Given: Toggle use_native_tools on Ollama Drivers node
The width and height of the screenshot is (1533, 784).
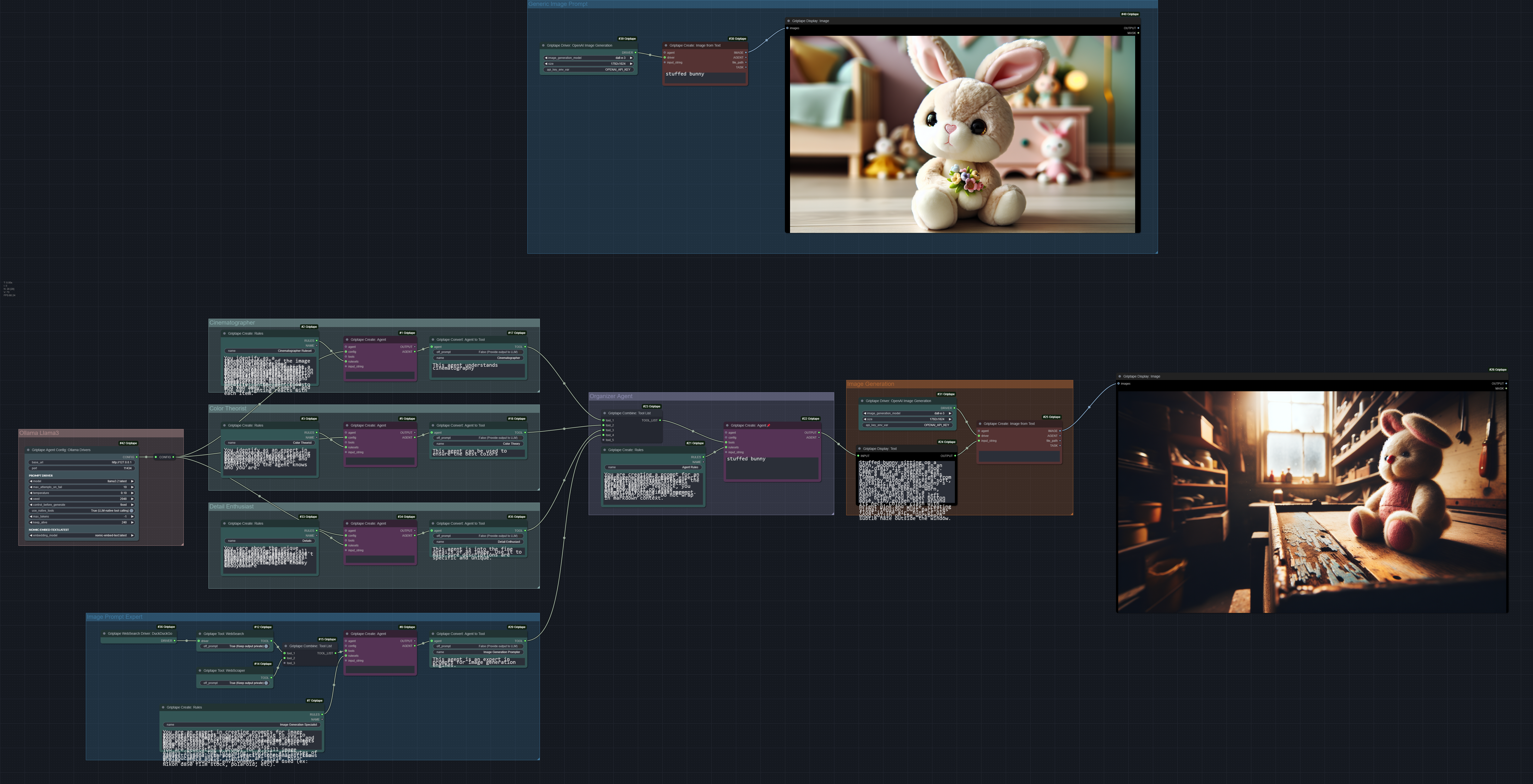Looking at the screenshot, I should tap(81, 510).
